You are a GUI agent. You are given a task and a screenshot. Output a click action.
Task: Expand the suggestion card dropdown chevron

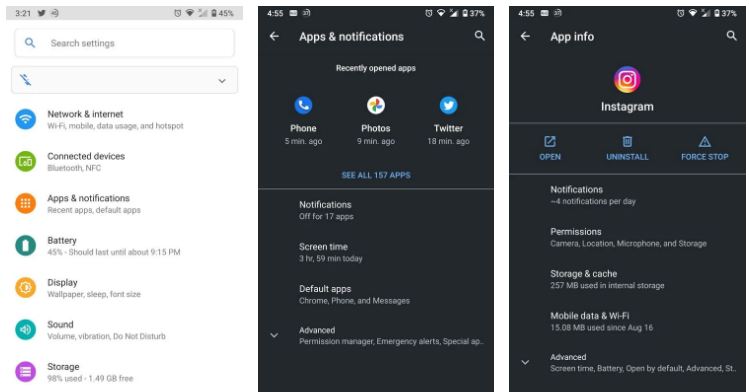(x=222, y=81)
